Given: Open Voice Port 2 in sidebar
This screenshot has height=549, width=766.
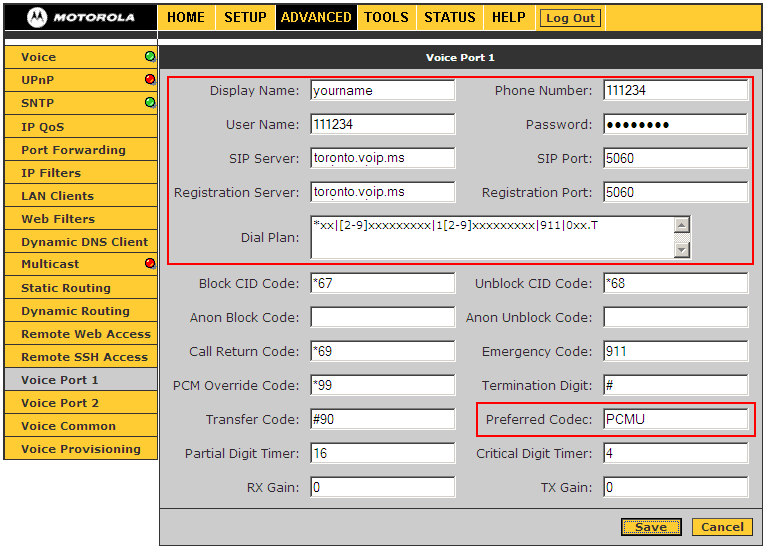Looking at the screenshot, I should (60, 403).
